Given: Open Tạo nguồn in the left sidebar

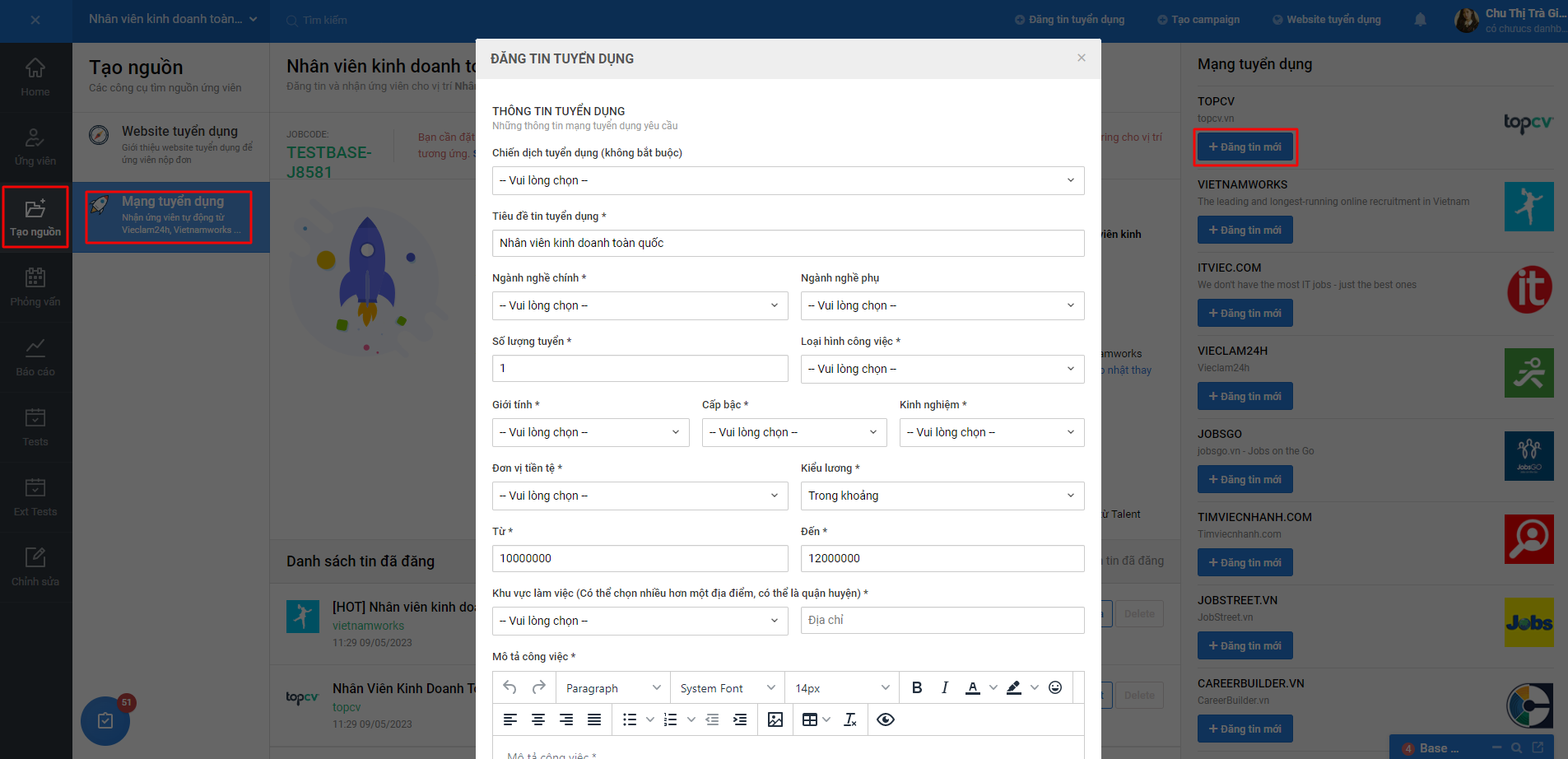Looking at the screenshot, I should pyautogui.click(x=35, y=217).
